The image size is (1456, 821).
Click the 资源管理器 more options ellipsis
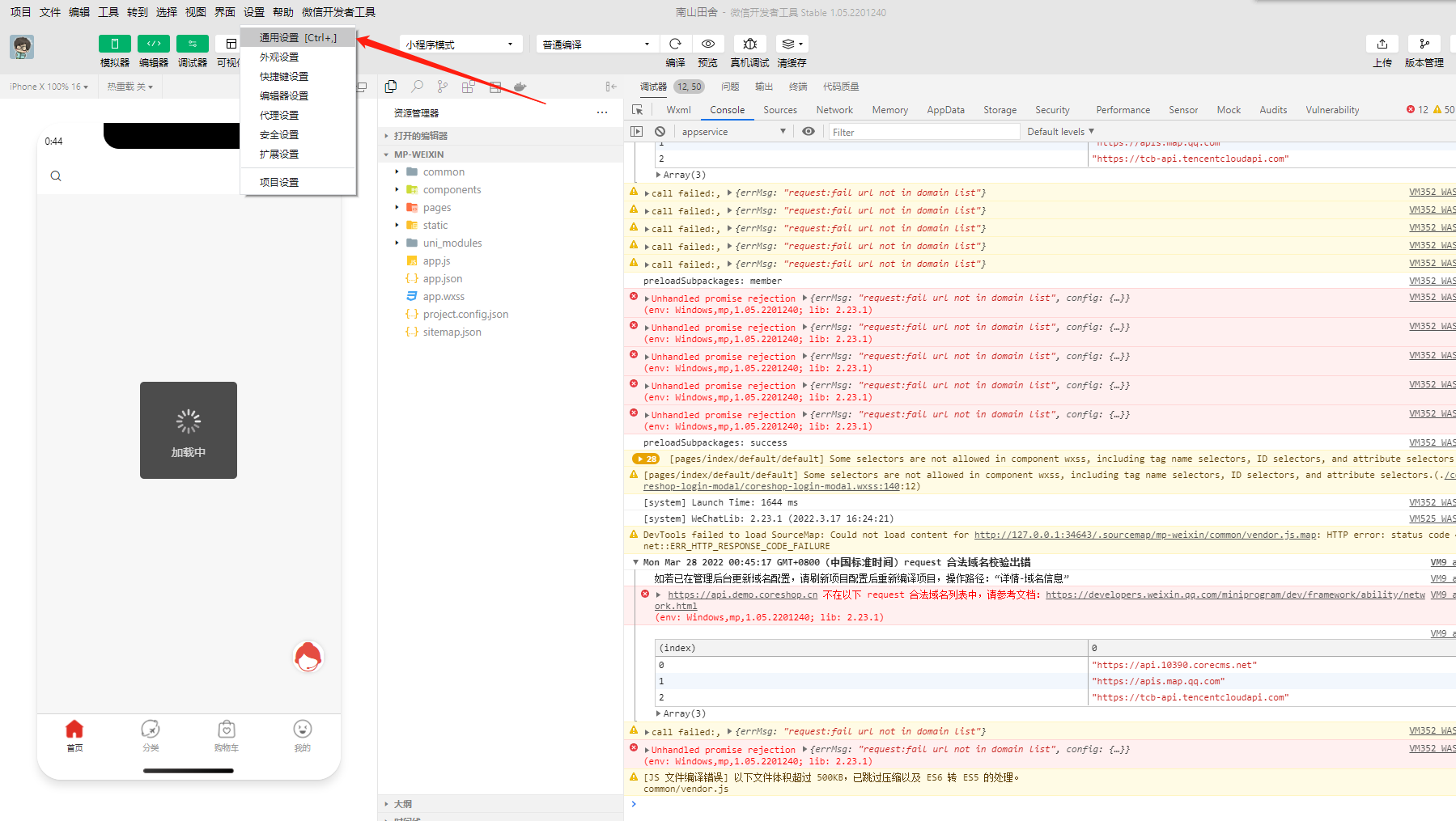click(602, 112)
